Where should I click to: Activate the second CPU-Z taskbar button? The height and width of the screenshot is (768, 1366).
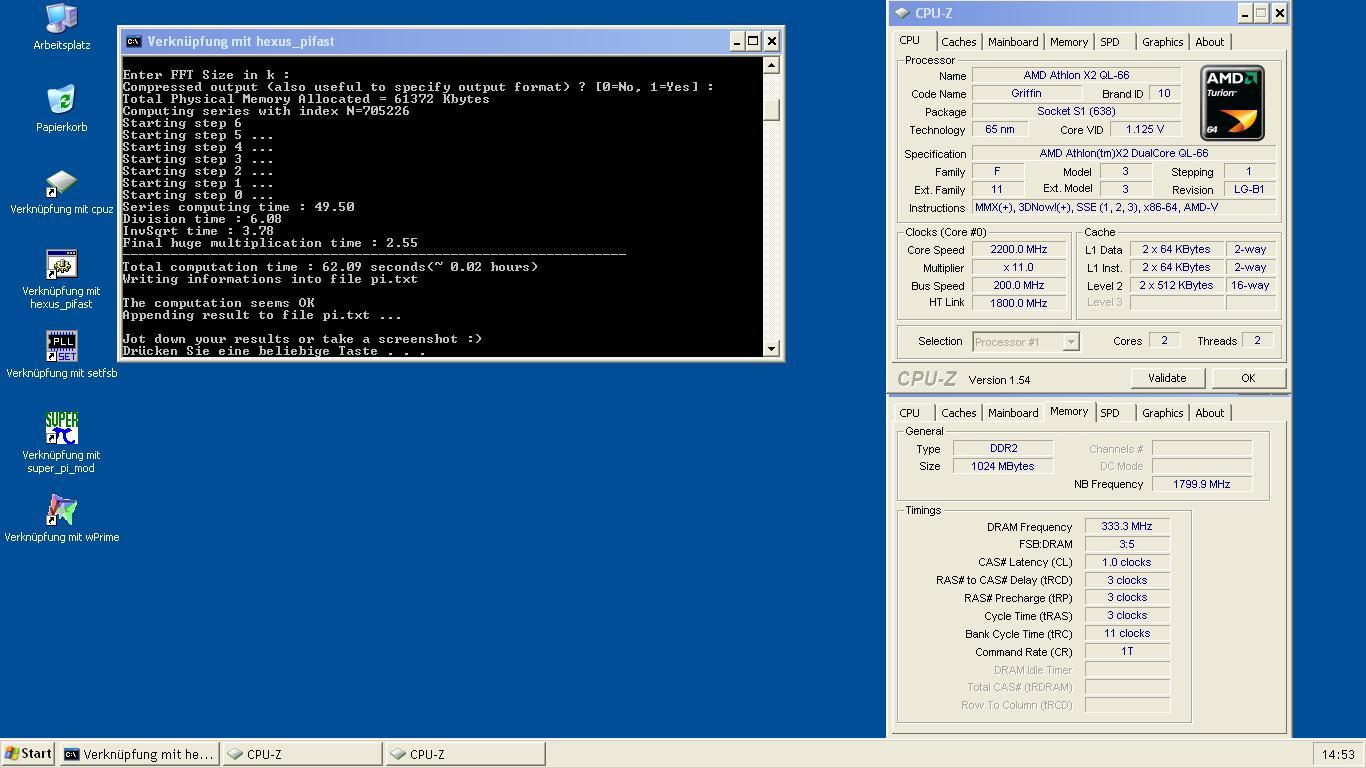[x=465, y=754]
